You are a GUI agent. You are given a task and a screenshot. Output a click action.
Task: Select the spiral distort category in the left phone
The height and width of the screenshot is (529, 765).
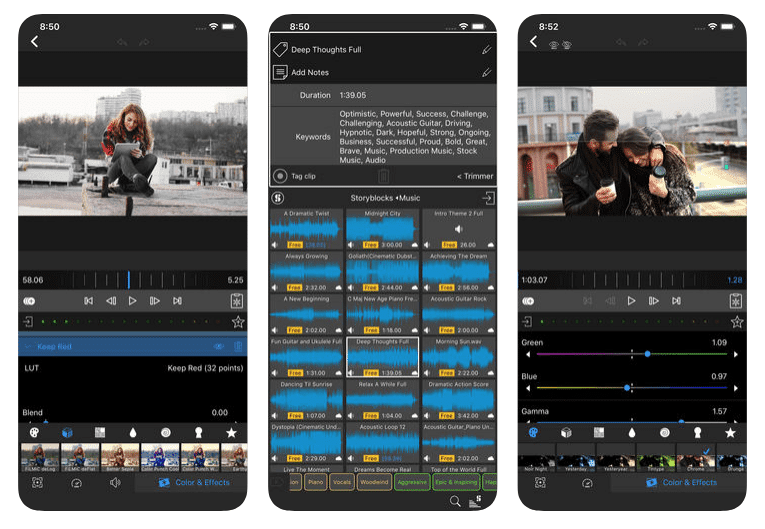(x=166, y=432)
